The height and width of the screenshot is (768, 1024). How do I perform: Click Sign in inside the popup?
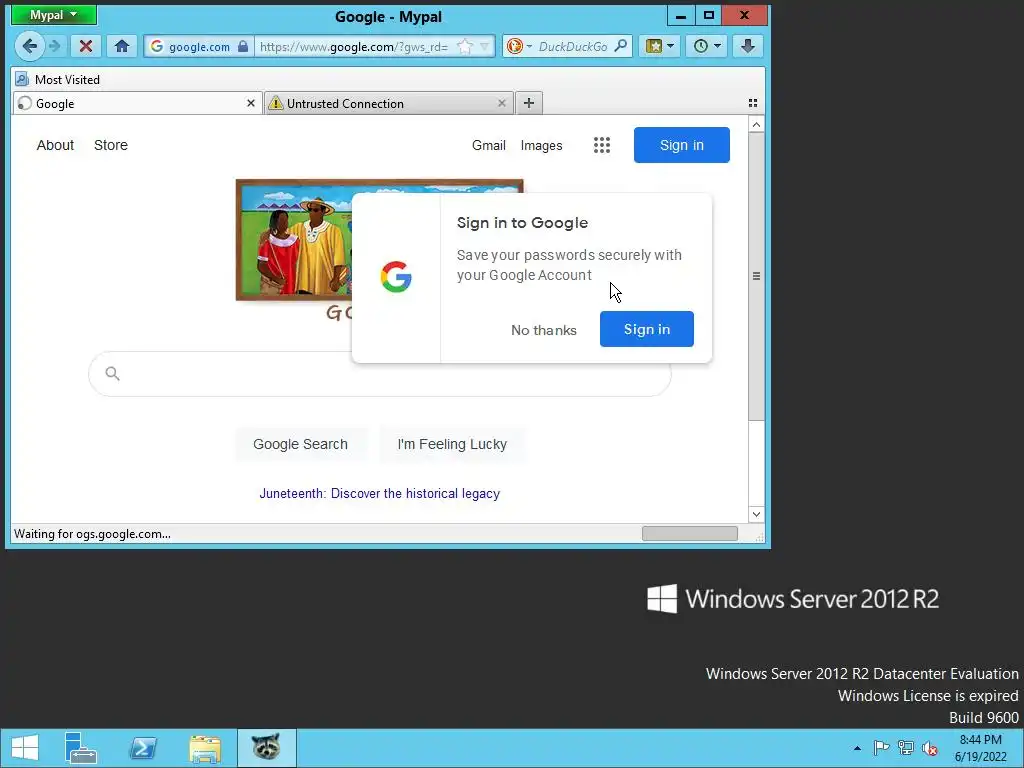(x=647, y=329)
